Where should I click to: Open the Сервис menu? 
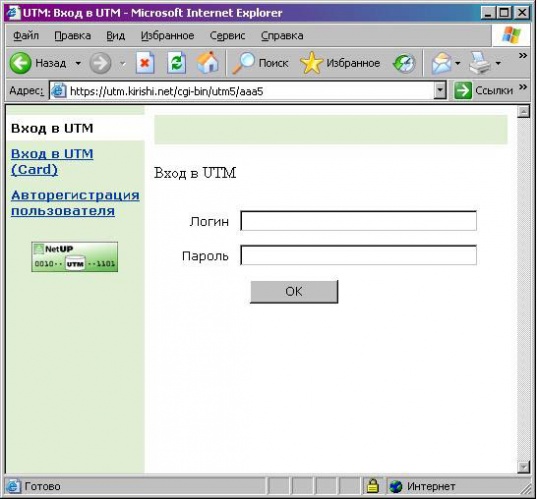pyautogui.click(x=227, y=36)
